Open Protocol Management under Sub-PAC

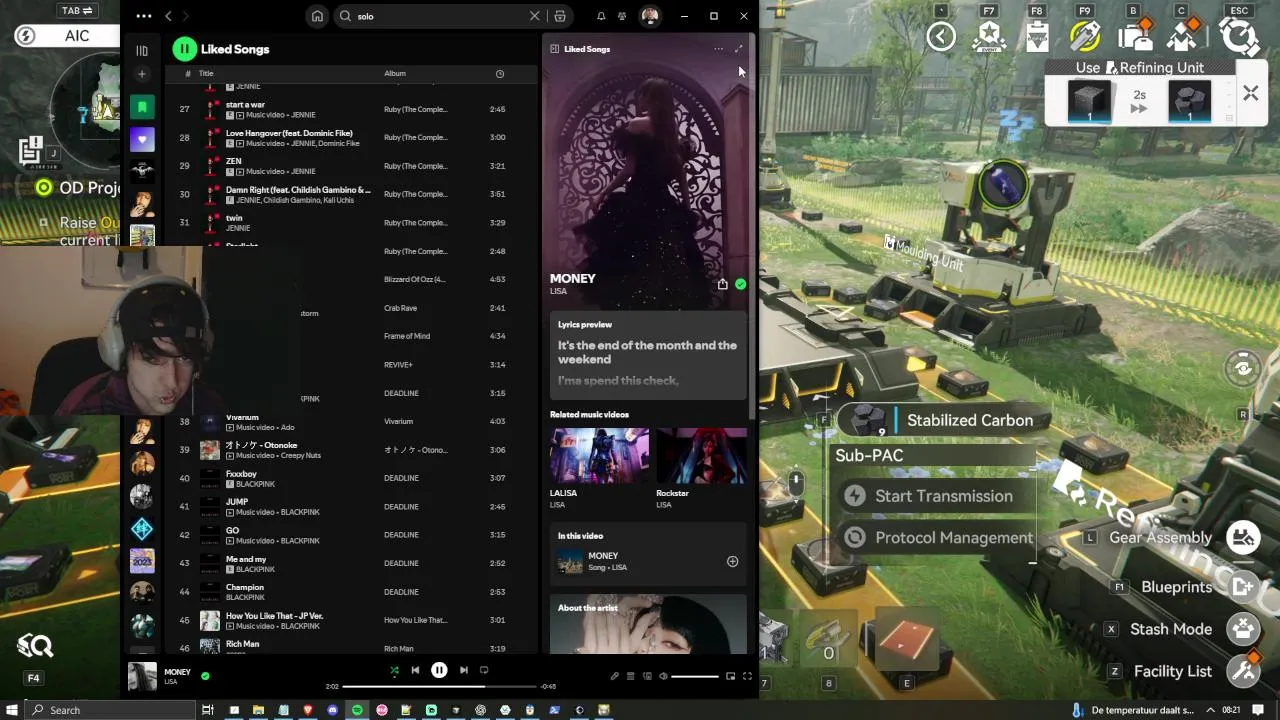pyautogui.click(x=938, y=538)
